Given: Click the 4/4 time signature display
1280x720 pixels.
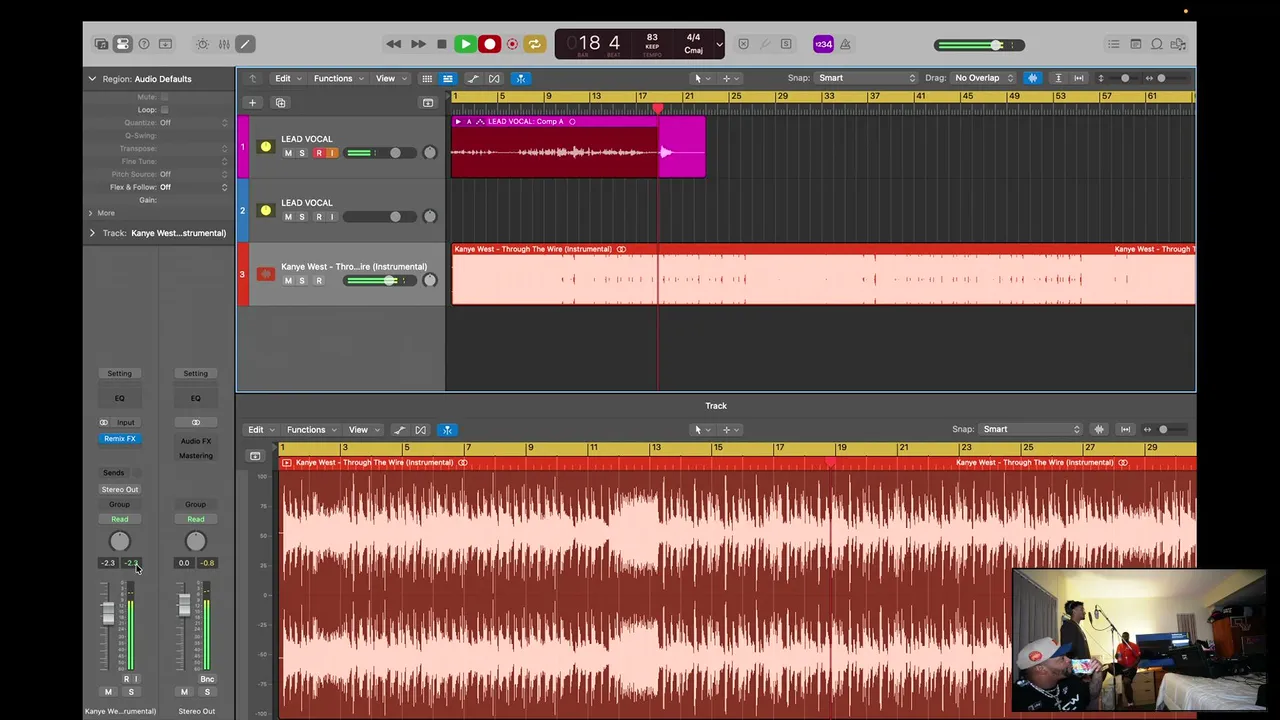Looking at the screenshot, I should (693, 38).
